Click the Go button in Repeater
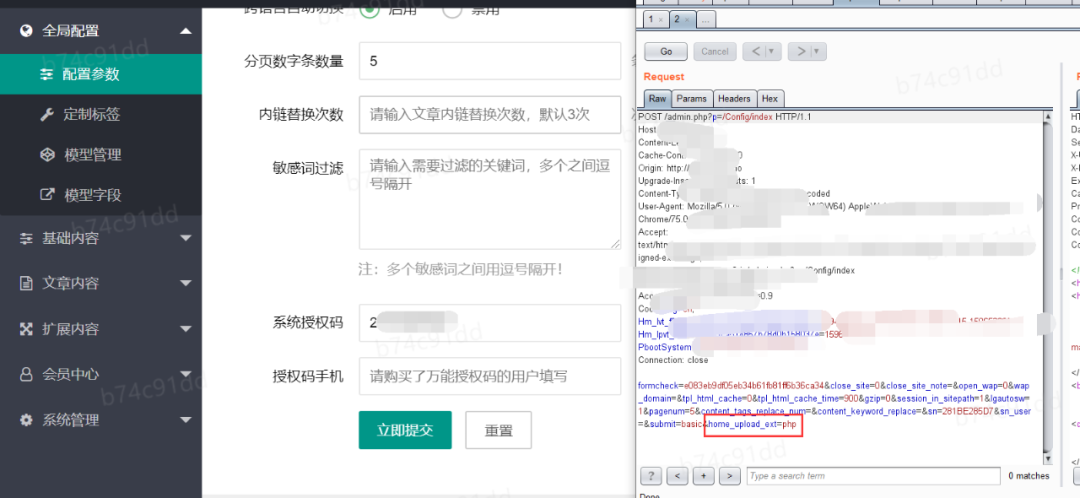Viewport: 1080px width, 498px height. pos(666,52)
